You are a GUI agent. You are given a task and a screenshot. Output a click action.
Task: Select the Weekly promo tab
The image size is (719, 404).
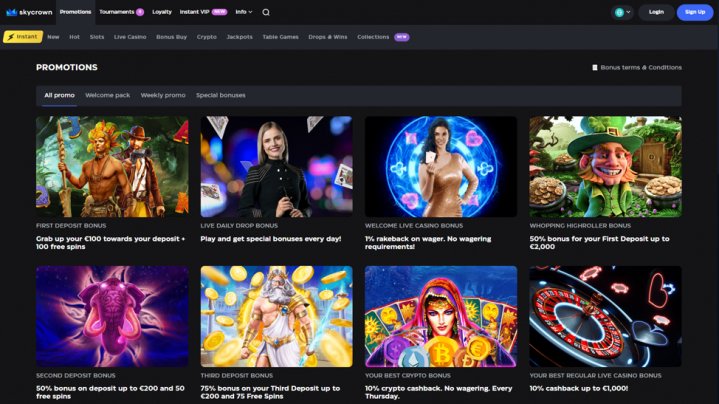tap(162, 95)
